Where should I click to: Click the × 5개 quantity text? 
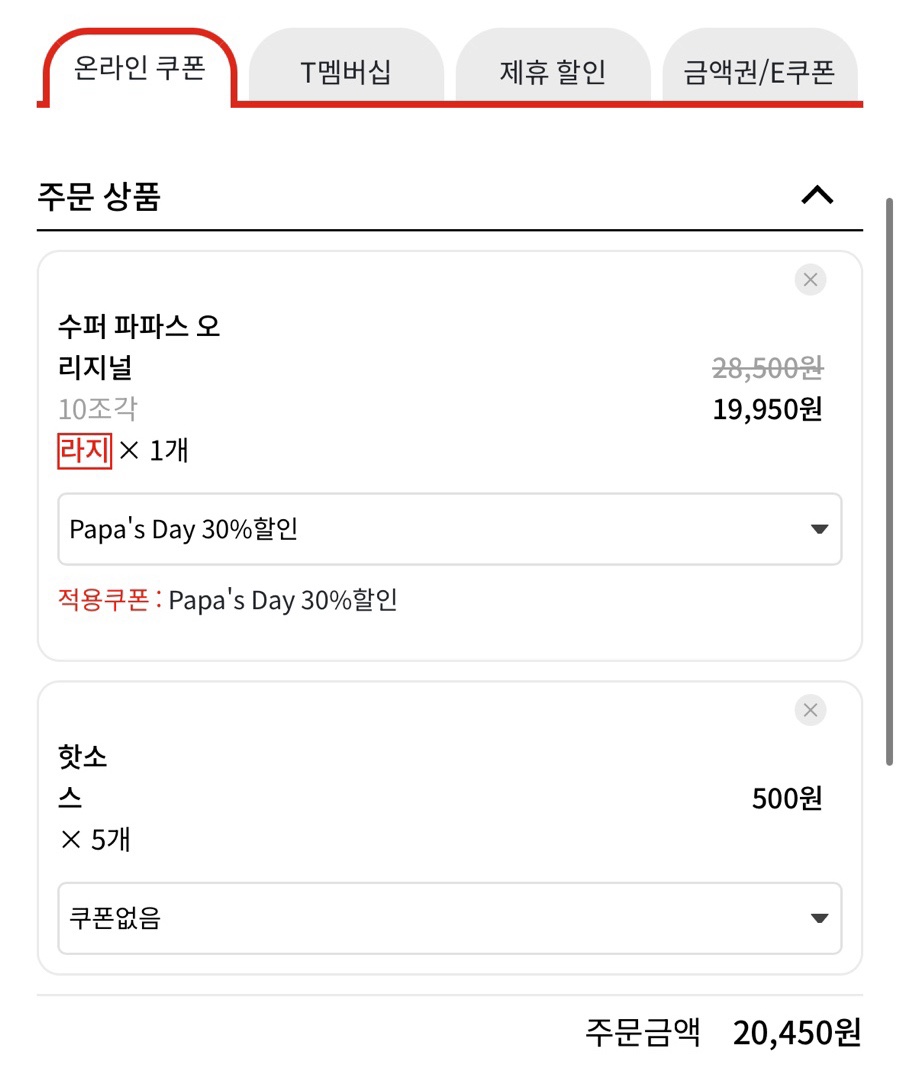[x=95, y=839]
